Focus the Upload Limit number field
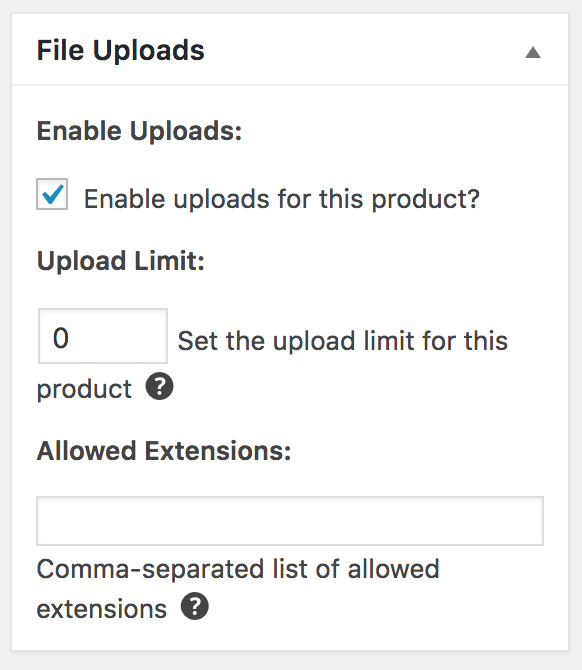Viewport: 582px width, 670px height. (x=103, y=336)
